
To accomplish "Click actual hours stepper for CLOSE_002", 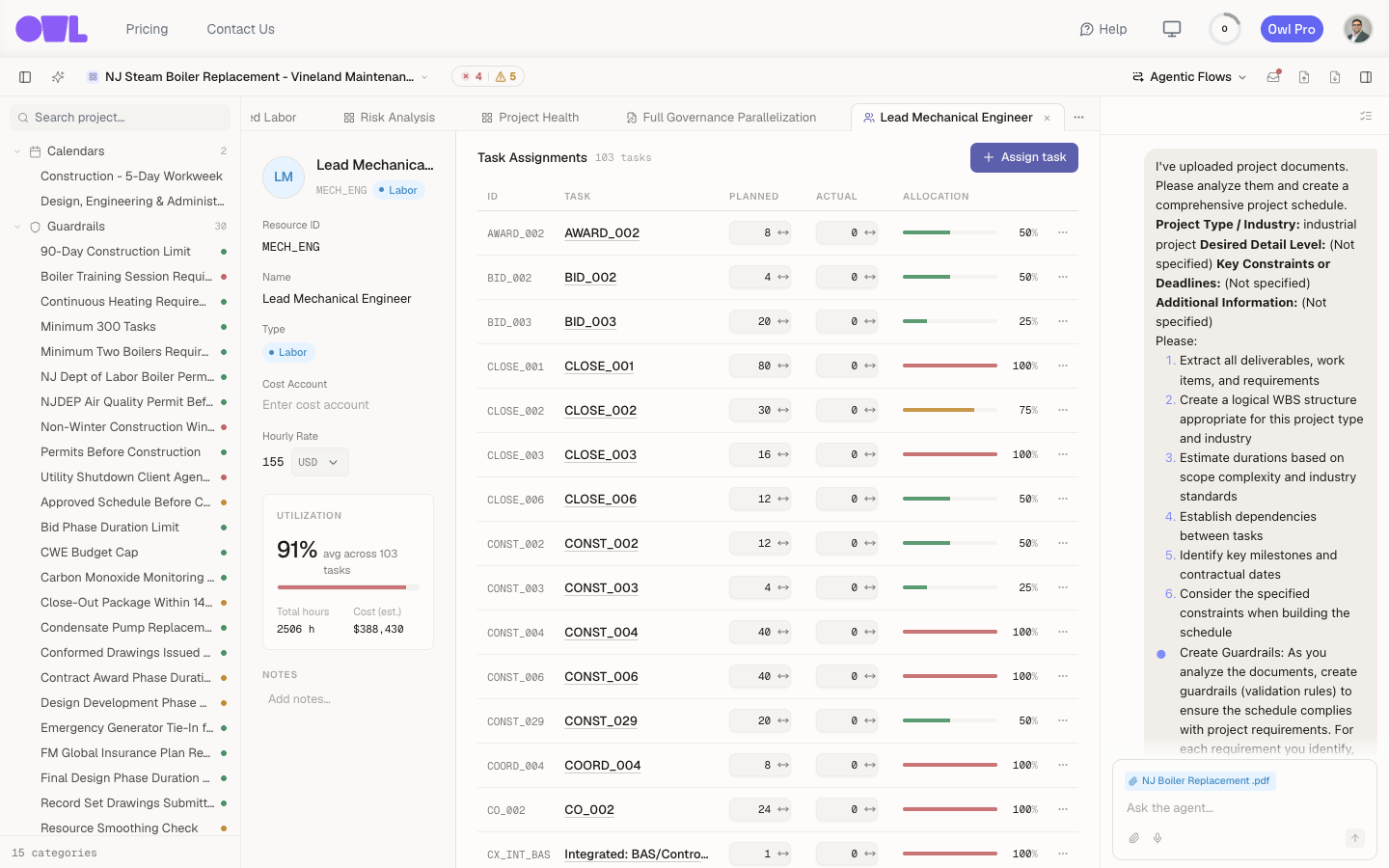I will [x=870, y=410].
